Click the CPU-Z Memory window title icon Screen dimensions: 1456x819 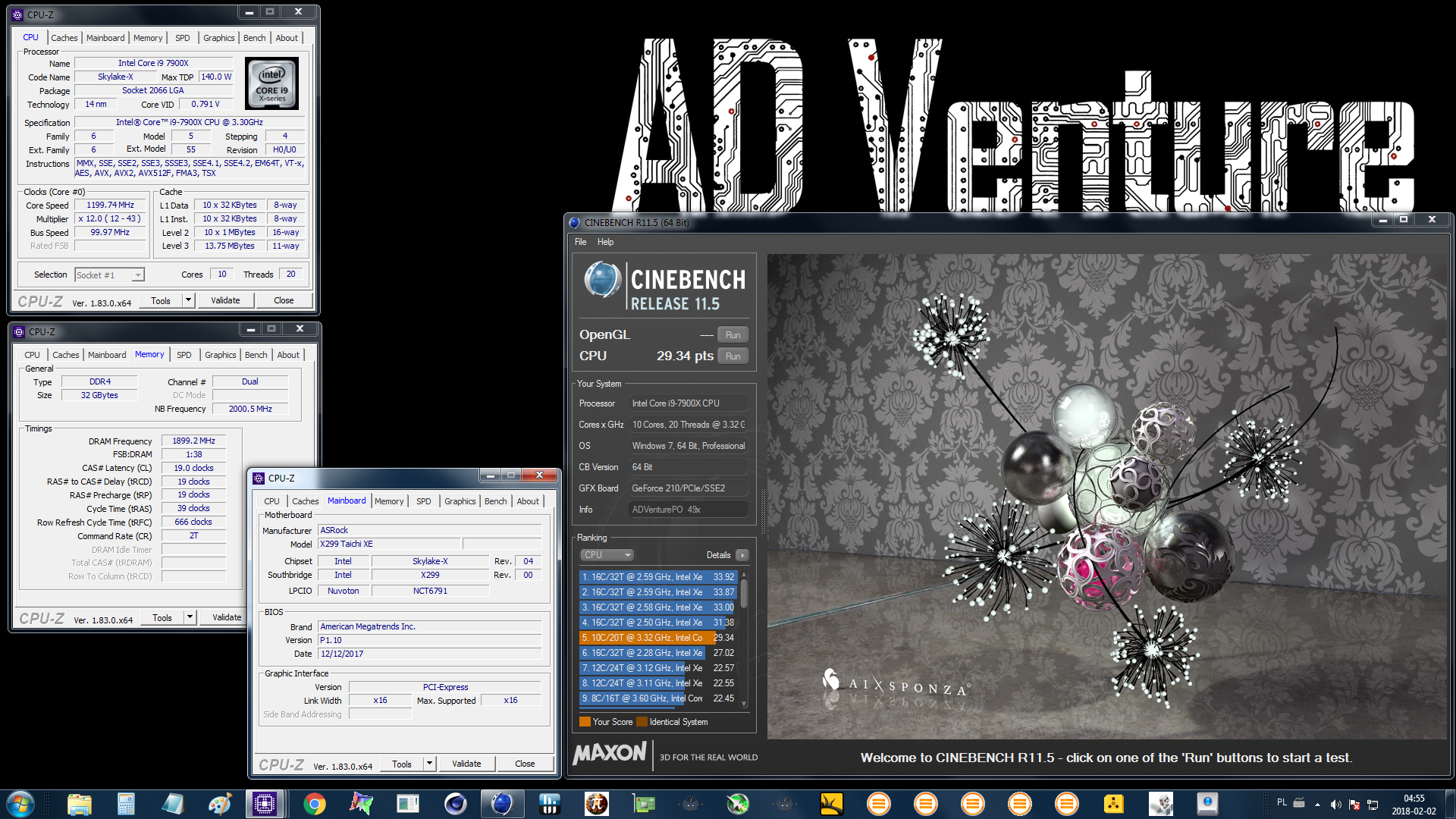pyautogui.click(x=19, y=331)
